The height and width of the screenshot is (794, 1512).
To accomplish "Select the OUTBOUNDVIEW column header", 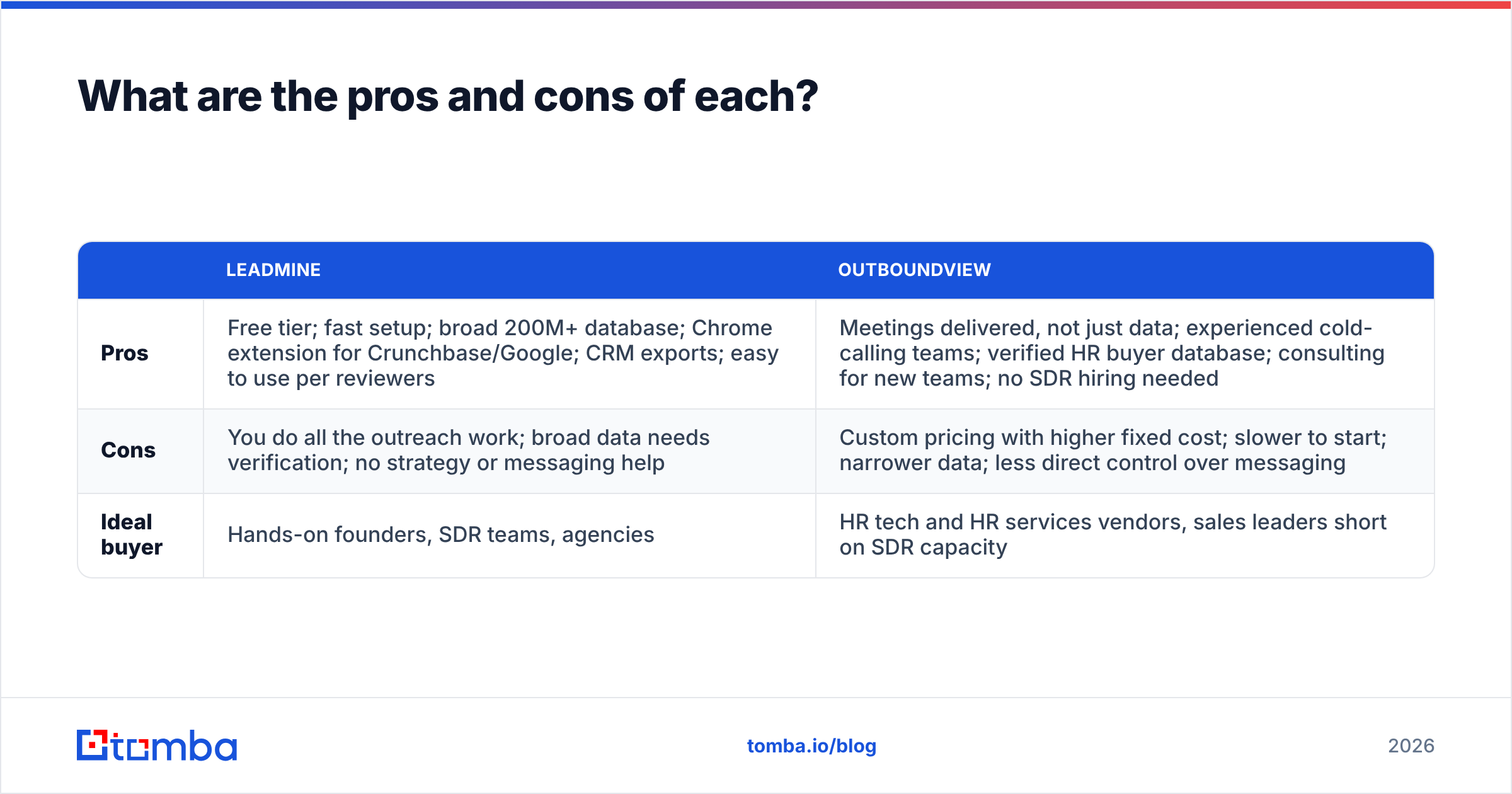I will pos(914,270).
